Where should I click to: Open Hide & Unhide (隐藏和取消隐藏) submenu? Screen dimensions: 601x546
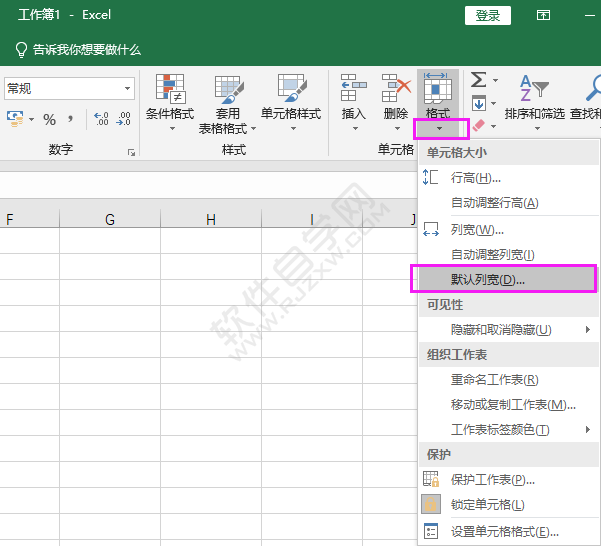(x=509, y=330)
